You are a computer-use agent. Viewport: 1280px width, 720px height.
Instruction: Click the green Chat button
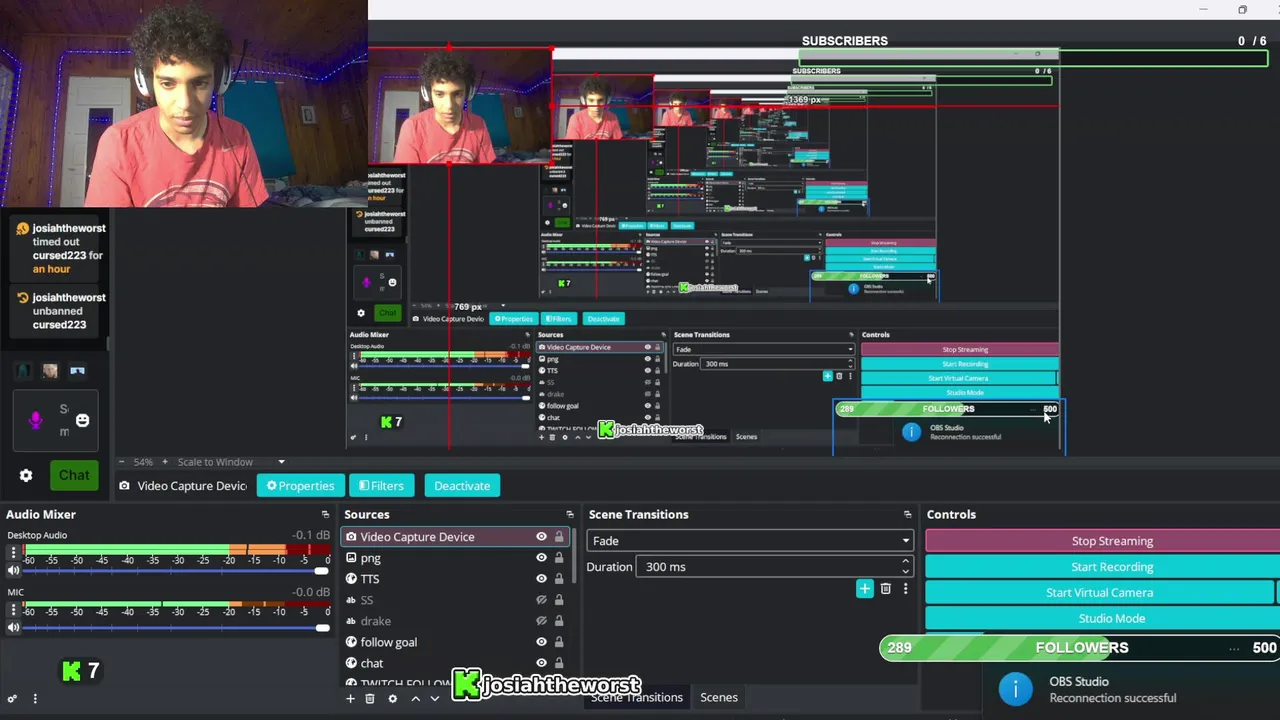74,476
